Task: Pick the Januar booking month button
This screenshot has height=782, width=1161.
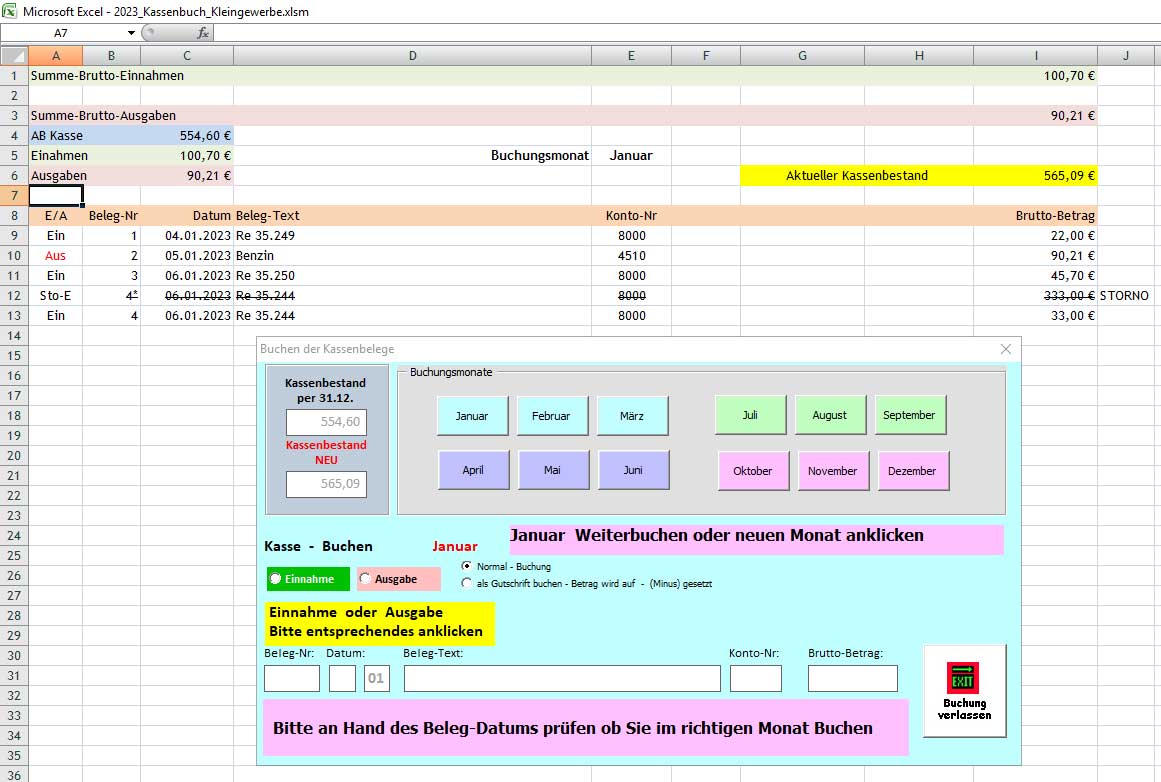Action: point(472,416)
